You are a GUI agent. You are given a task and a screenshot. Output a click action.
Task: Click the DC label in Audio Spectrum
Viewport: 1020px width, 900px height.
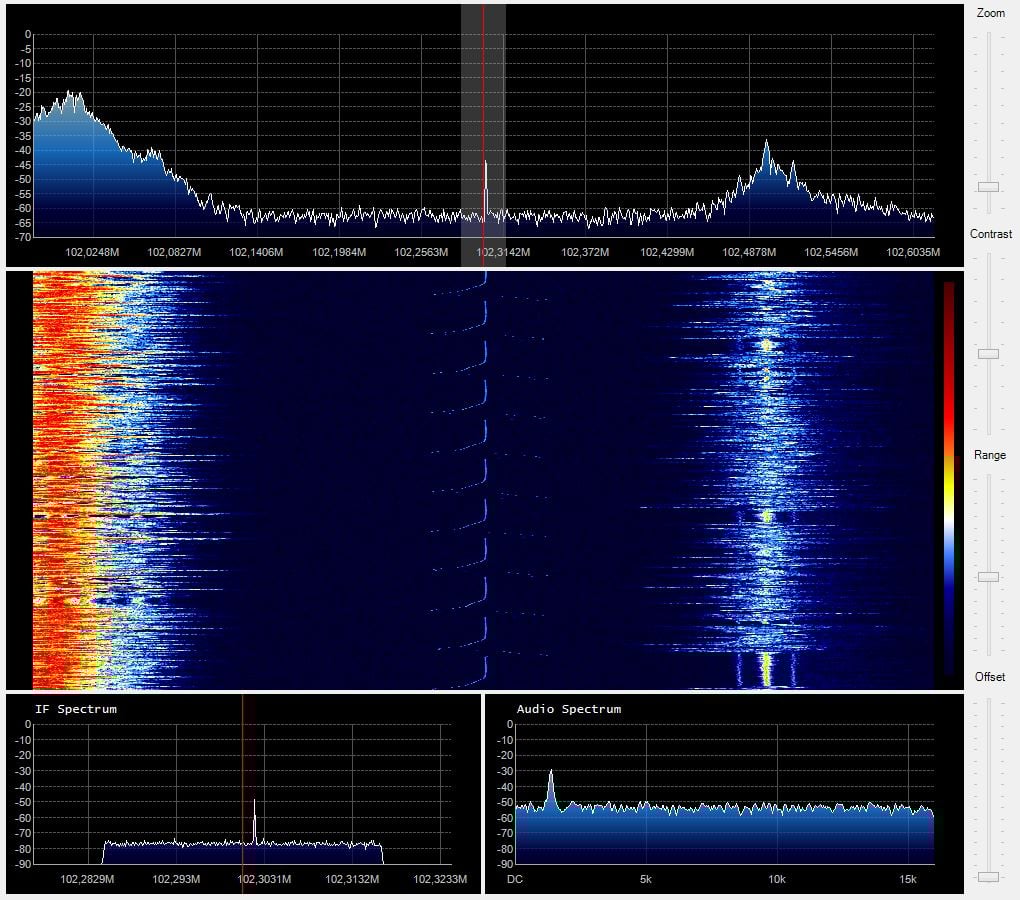click(x=515, y=879)
